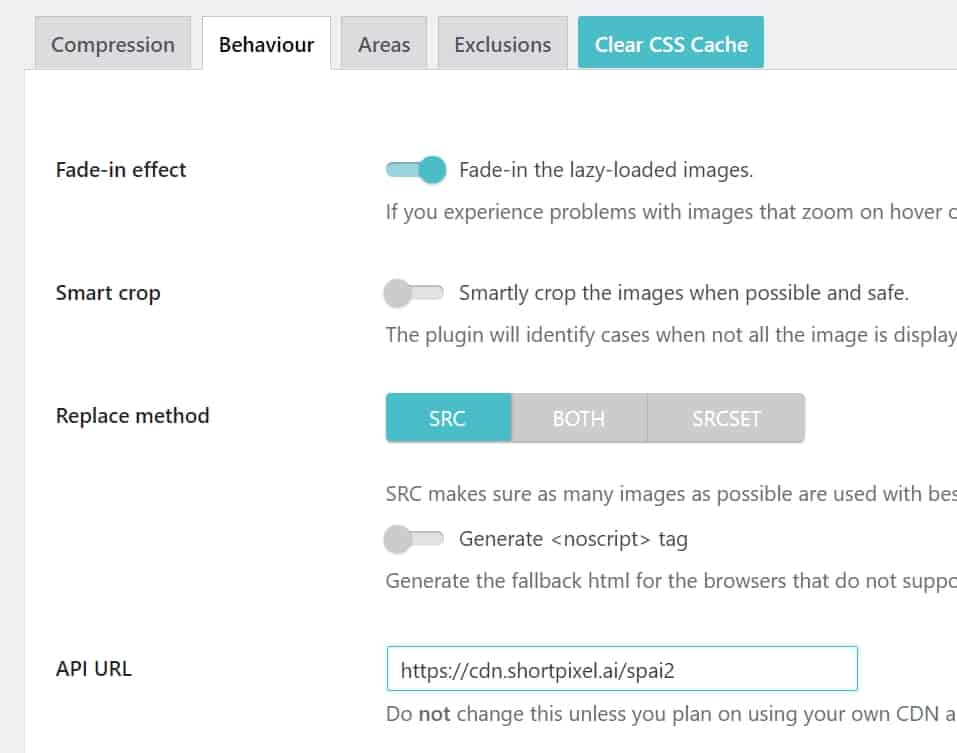Screen dimensions: 957x753
Task: Switch to the Areas tab
Action: pyautogui.click(x=384, y=44)
